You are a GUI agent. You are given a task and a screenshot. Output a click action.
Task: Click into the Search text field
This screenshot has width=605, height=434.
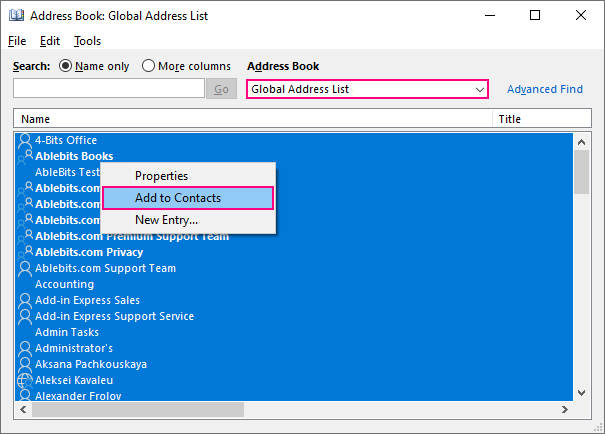tap(109, 88)
